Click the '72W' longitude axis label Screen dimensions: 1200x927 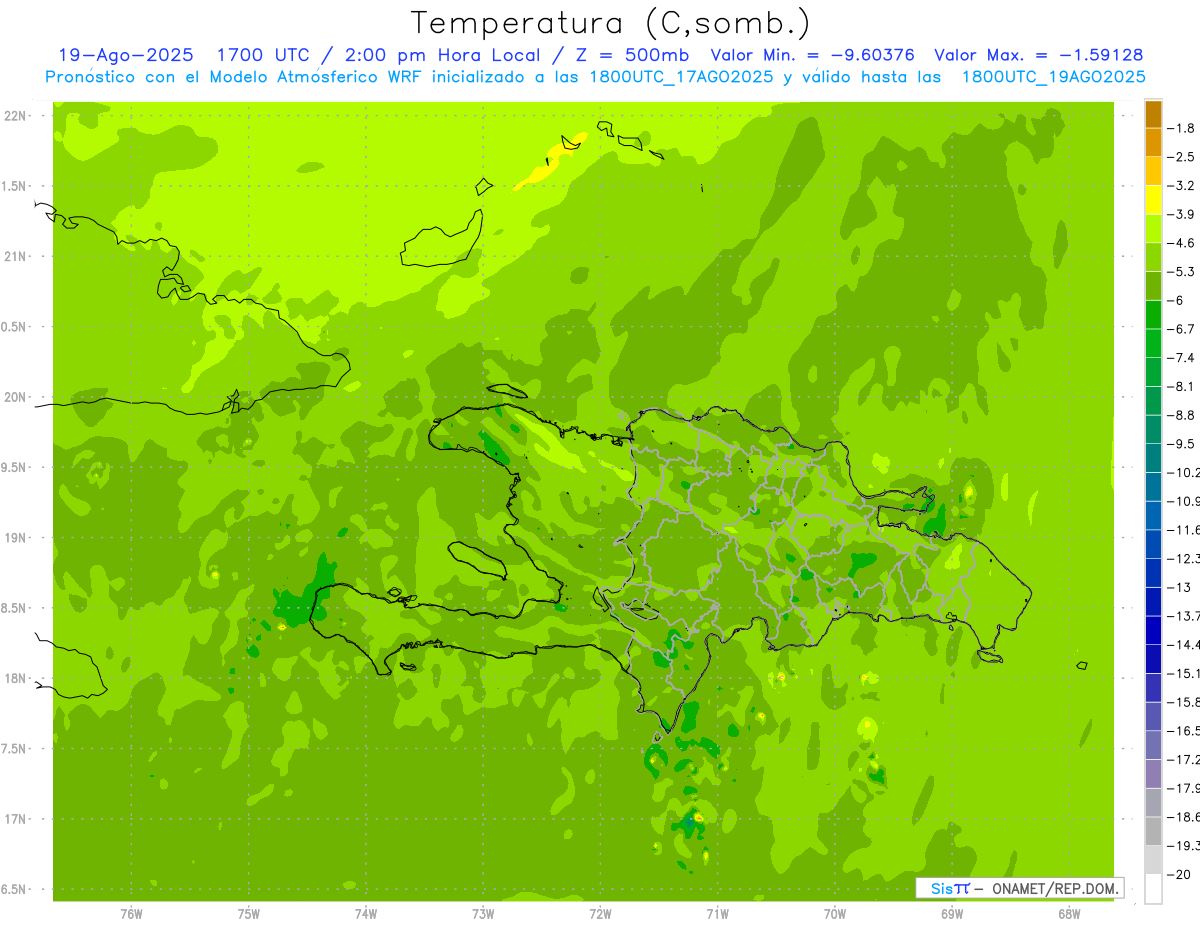coord(600,914)
